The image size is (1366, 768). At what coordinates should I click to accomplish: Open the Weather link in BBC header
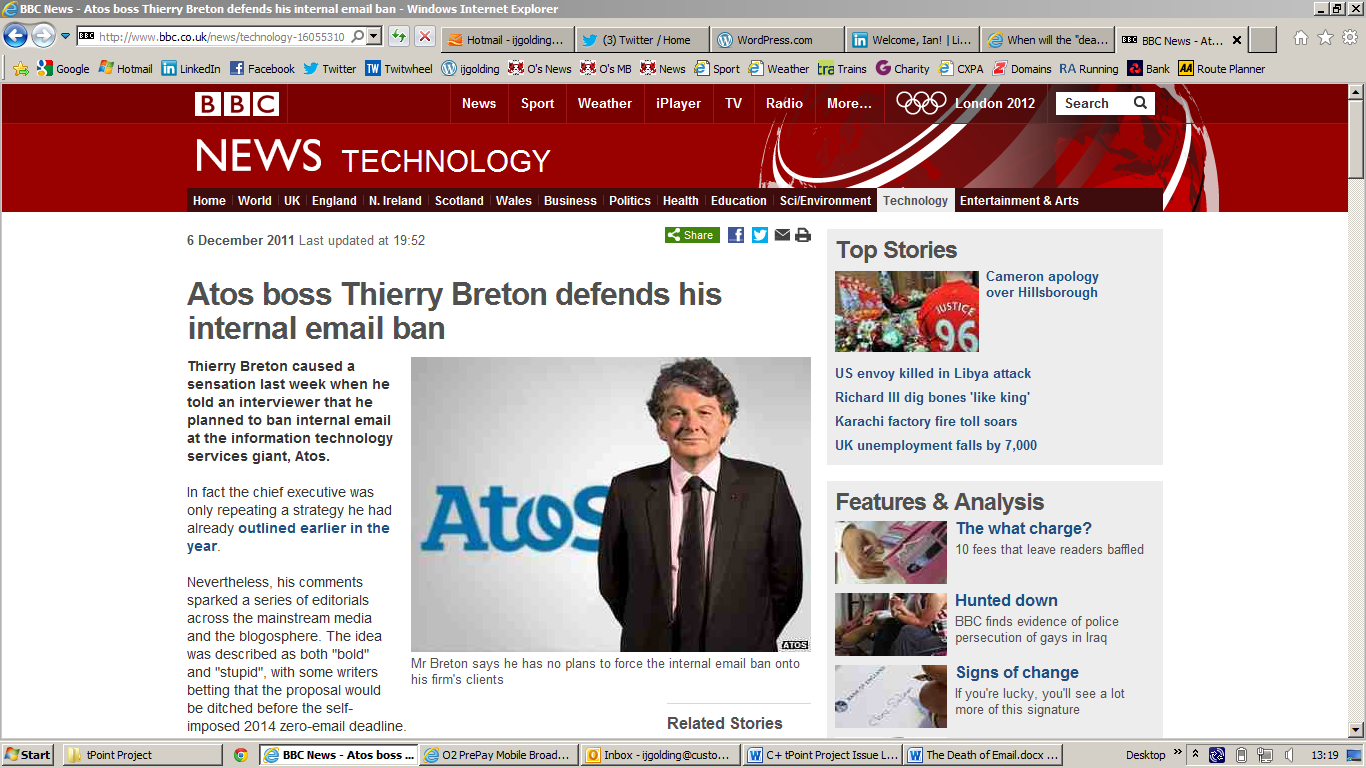tap(604, 103)
